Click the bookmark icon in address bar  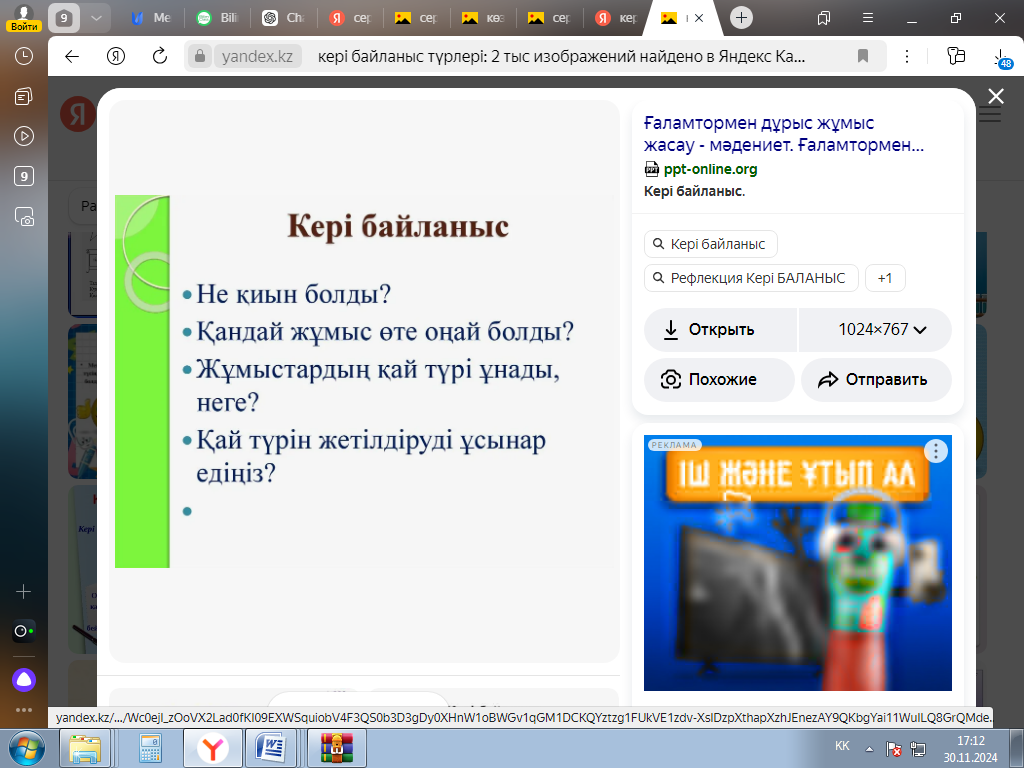(862, 56)
